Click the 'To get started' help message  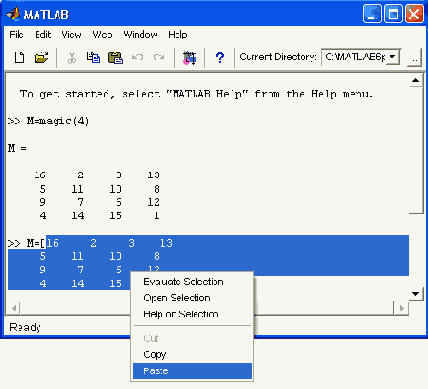coord(196,94)
